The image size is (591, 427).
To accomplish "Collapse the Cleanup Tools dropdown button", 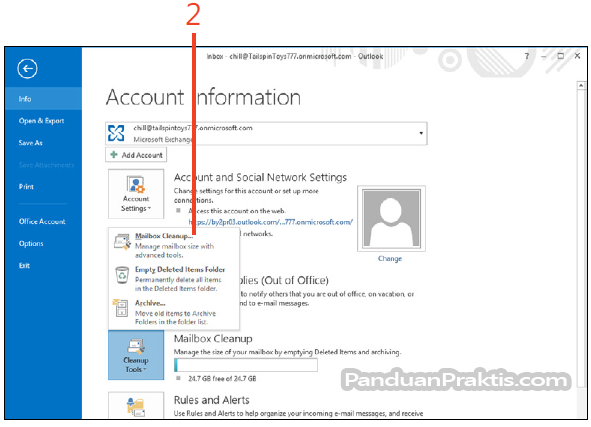I will pos(136,355).
